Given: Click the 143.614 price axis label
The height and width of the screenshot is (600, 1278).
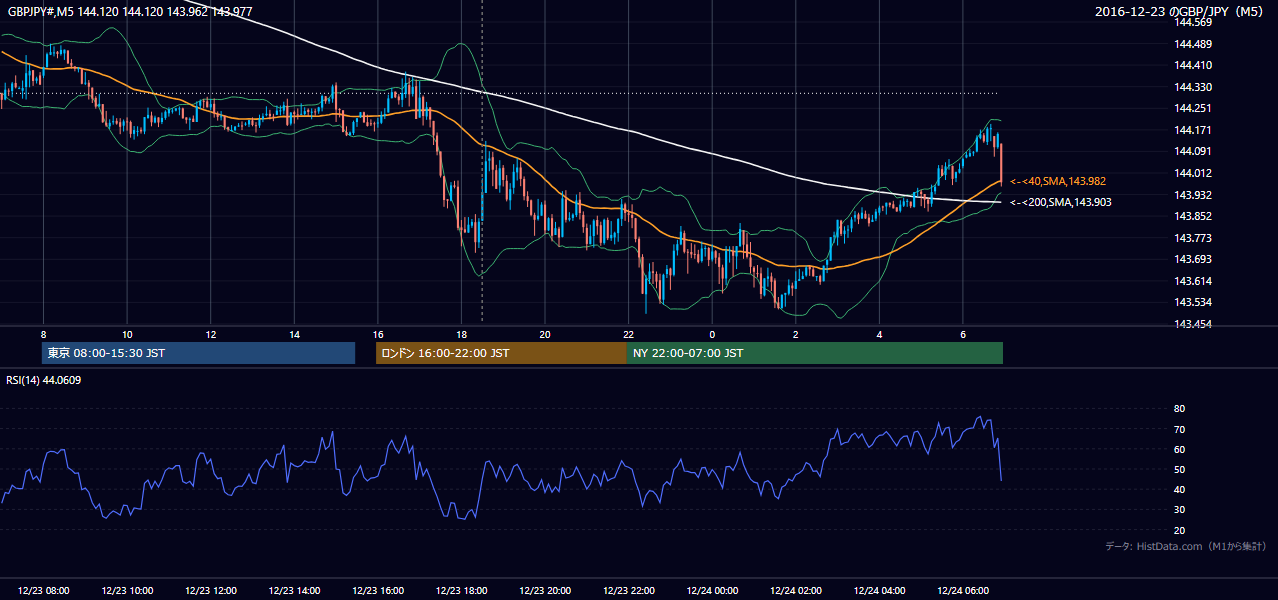Looking at the screenshot, I should (x=1193, y=281).
